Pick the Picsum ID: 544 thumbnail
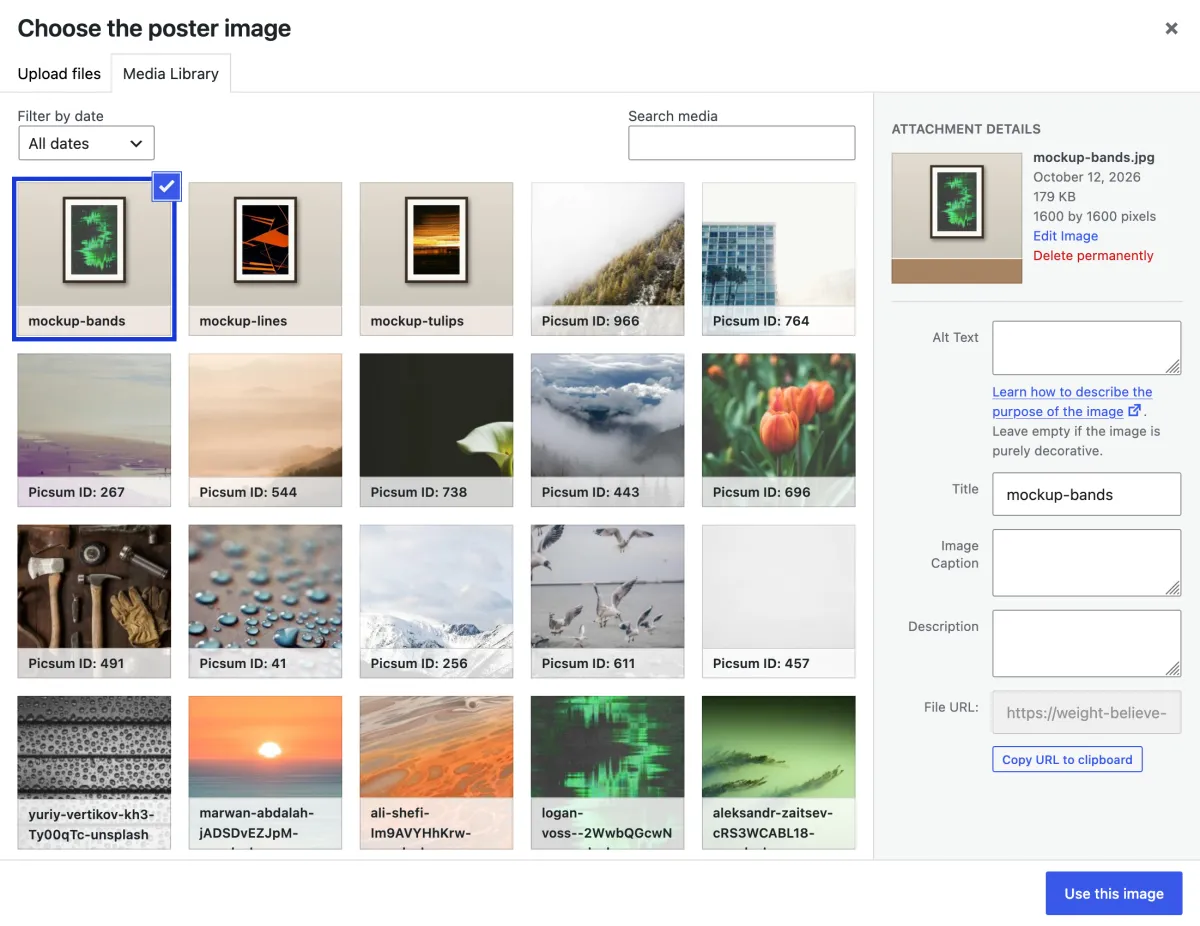Viewport: 1200px width, 926px height. [x=265, y=430]
